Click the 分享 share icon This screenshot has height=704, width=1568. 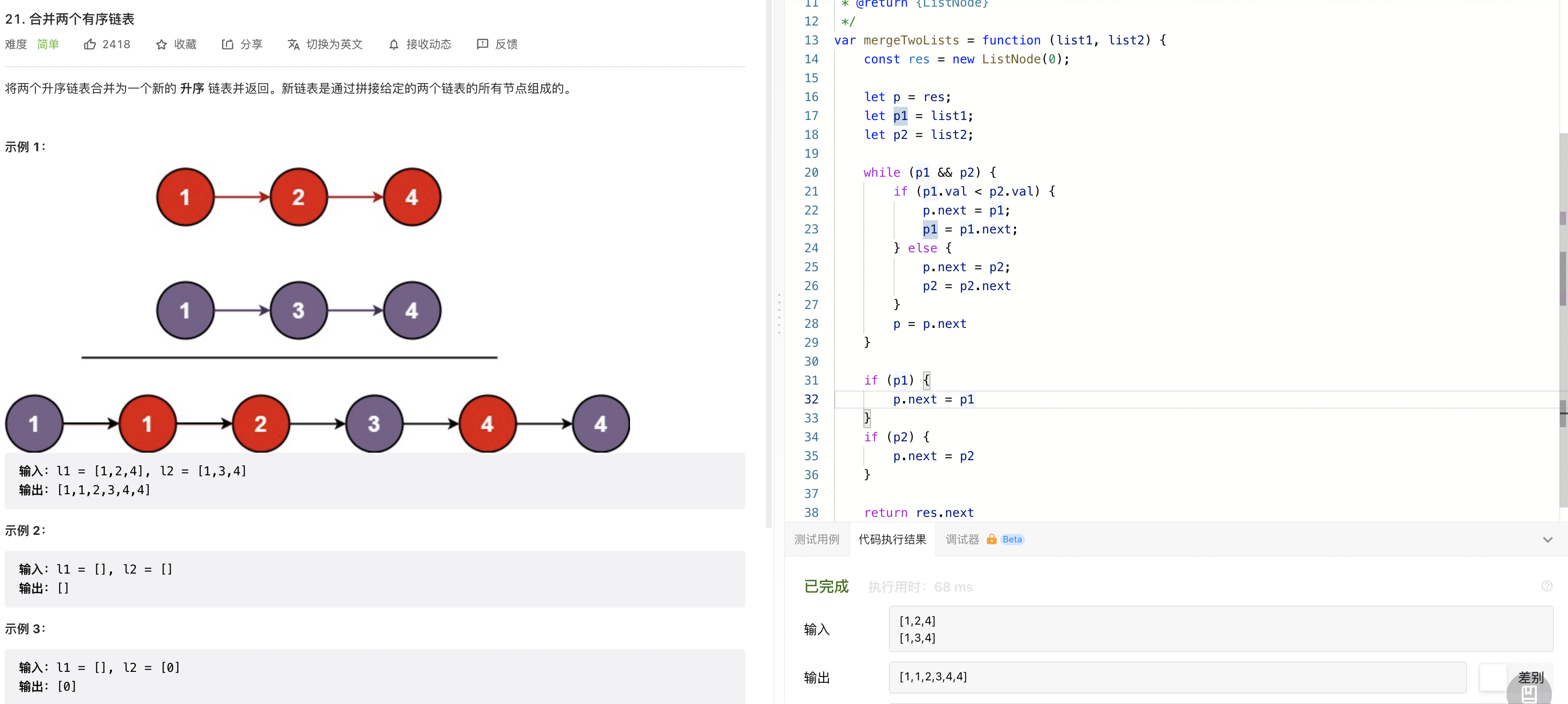point(227,44)
